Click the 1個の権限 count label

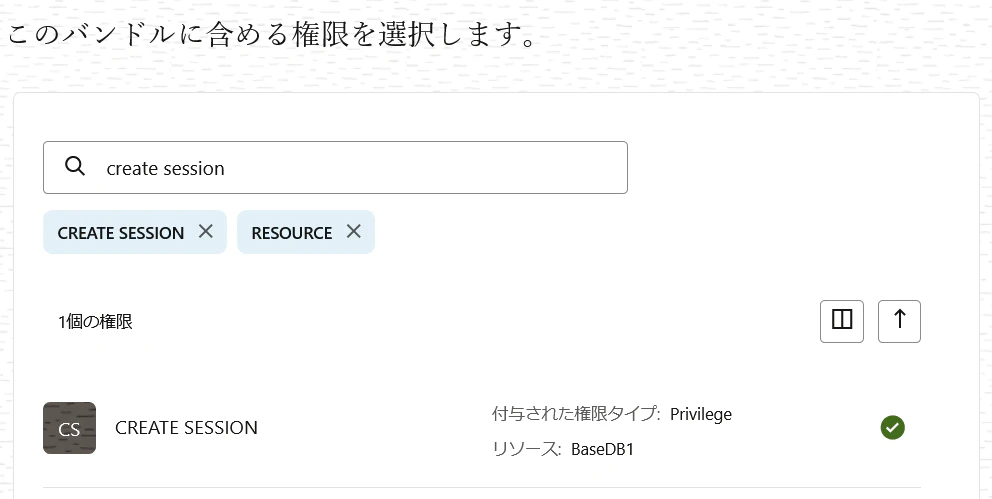point(96,322)
